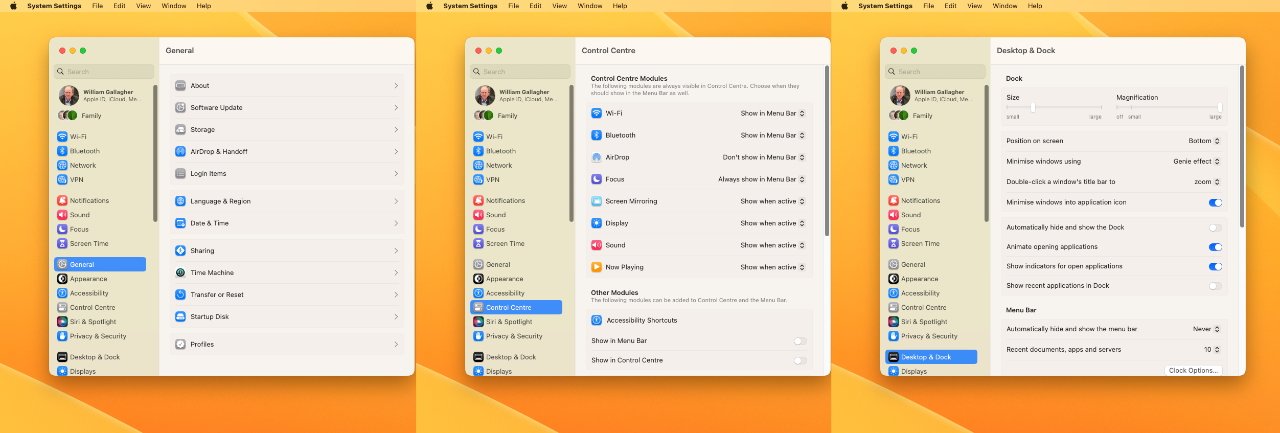Click the Transfer or Reset icon
The image size is (1280, 433).
click(x=181, y=295)
